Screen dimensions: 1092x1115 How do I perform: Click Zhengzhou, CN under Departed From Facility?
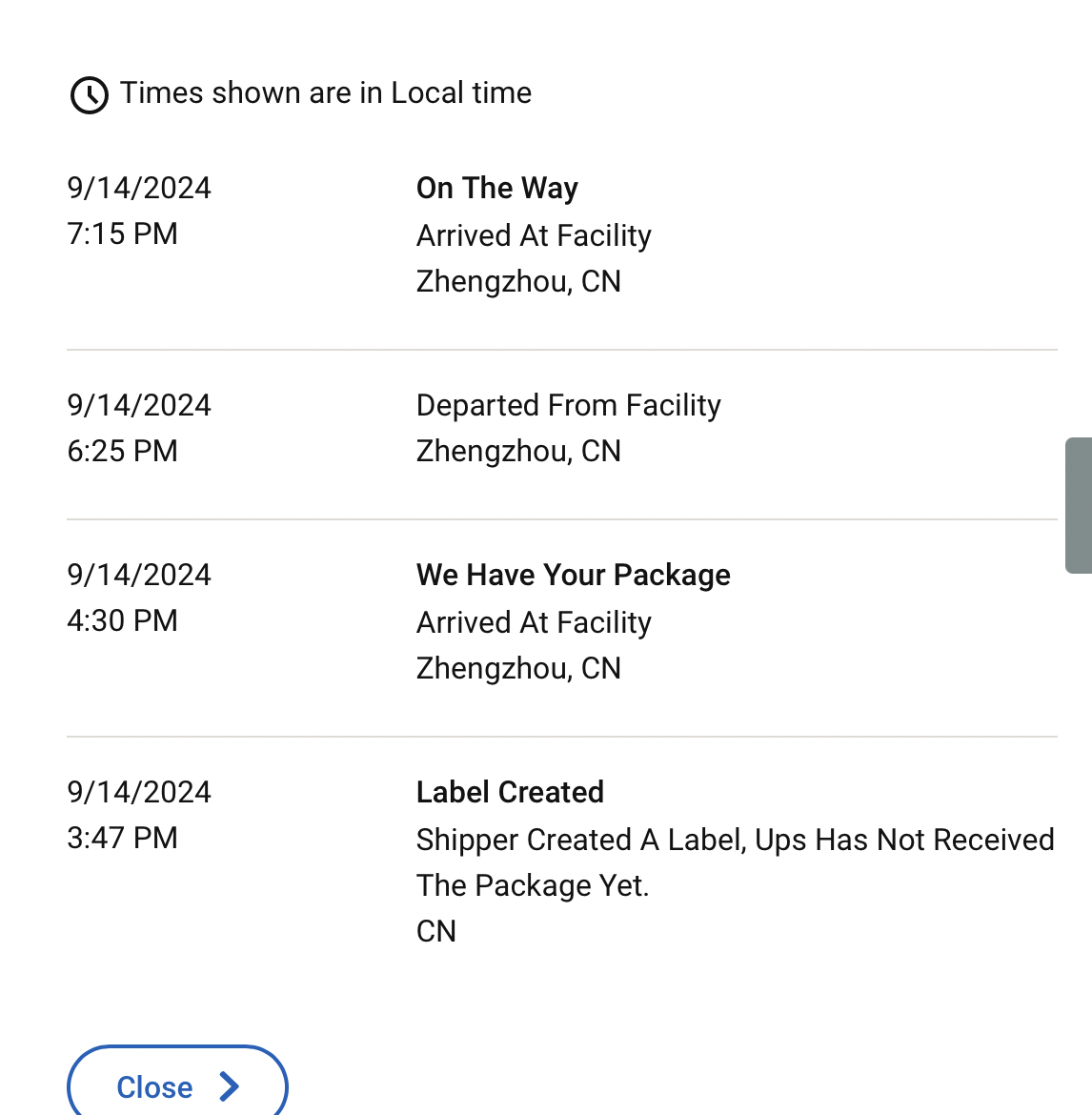click(518, 452)
